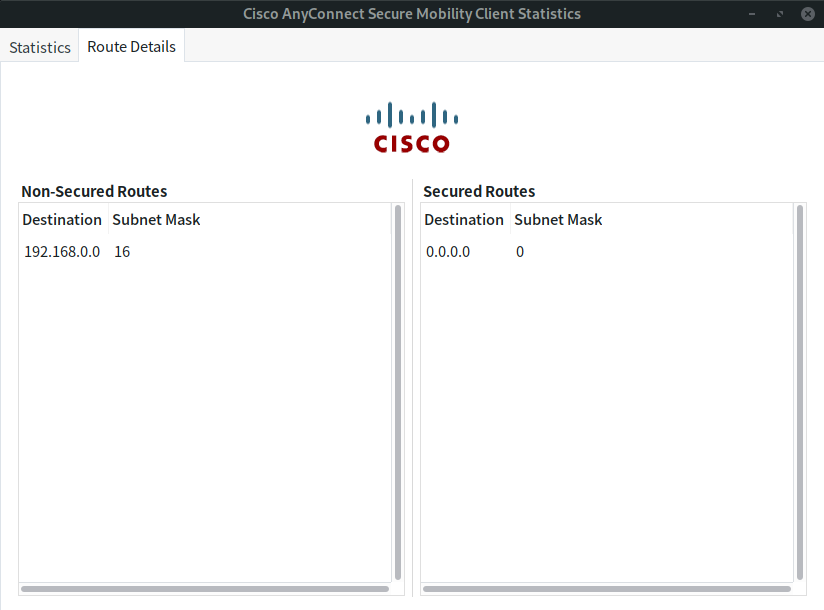Click the Non-Secured Routes heading

click(94, 191)
